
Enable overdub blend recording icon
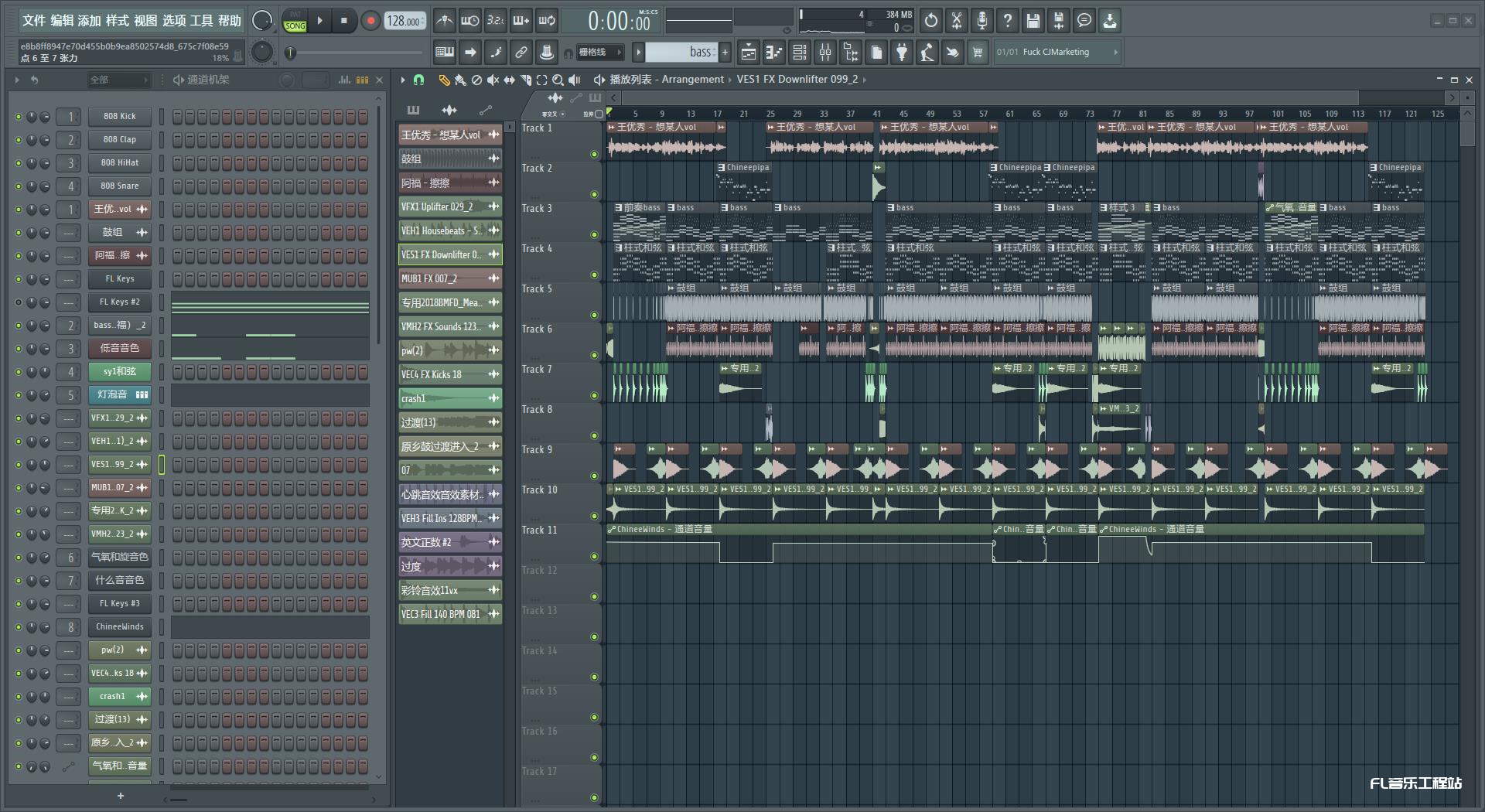coord(521,21)
